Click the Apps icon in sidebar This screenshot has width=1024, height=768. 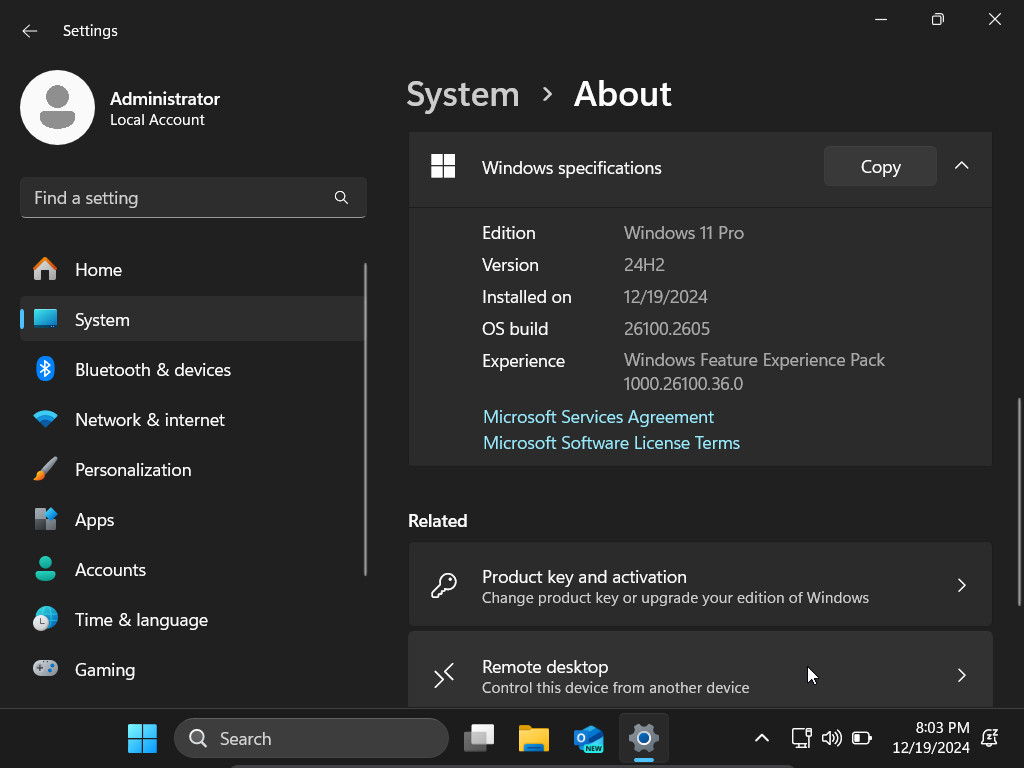pos(45,519)
